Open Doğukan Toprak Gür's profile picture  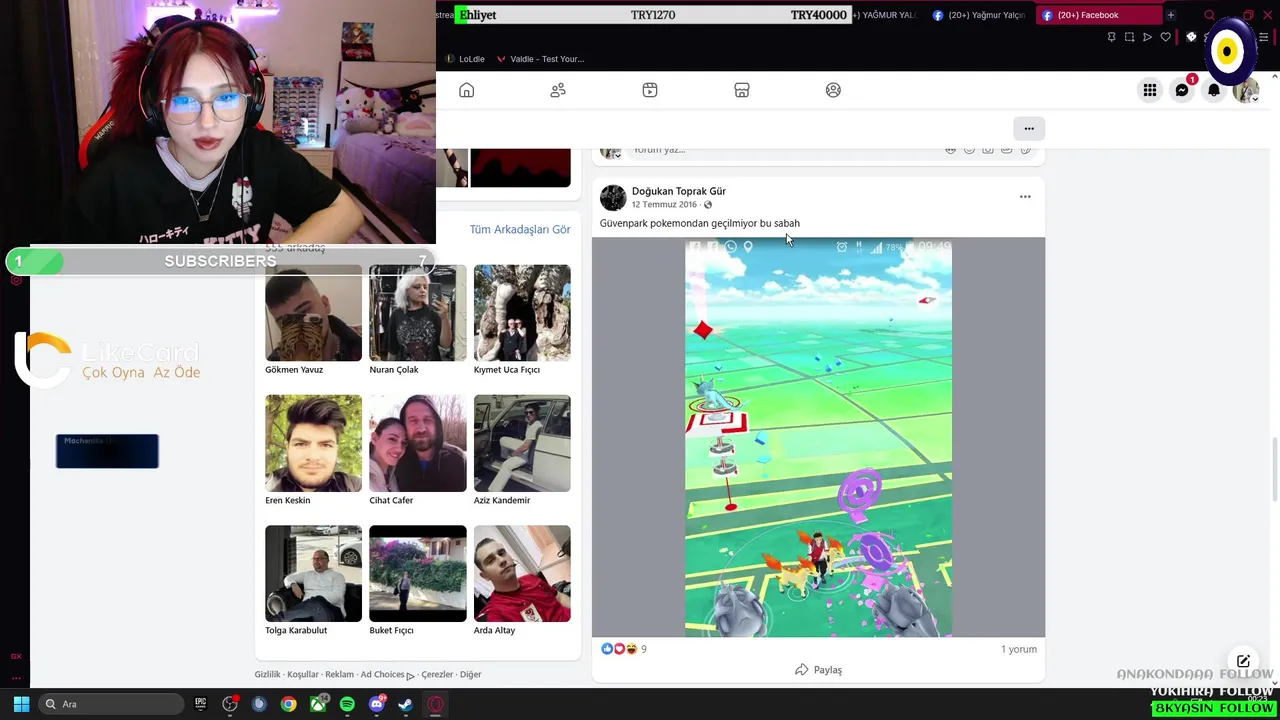(x=613, y=197)
